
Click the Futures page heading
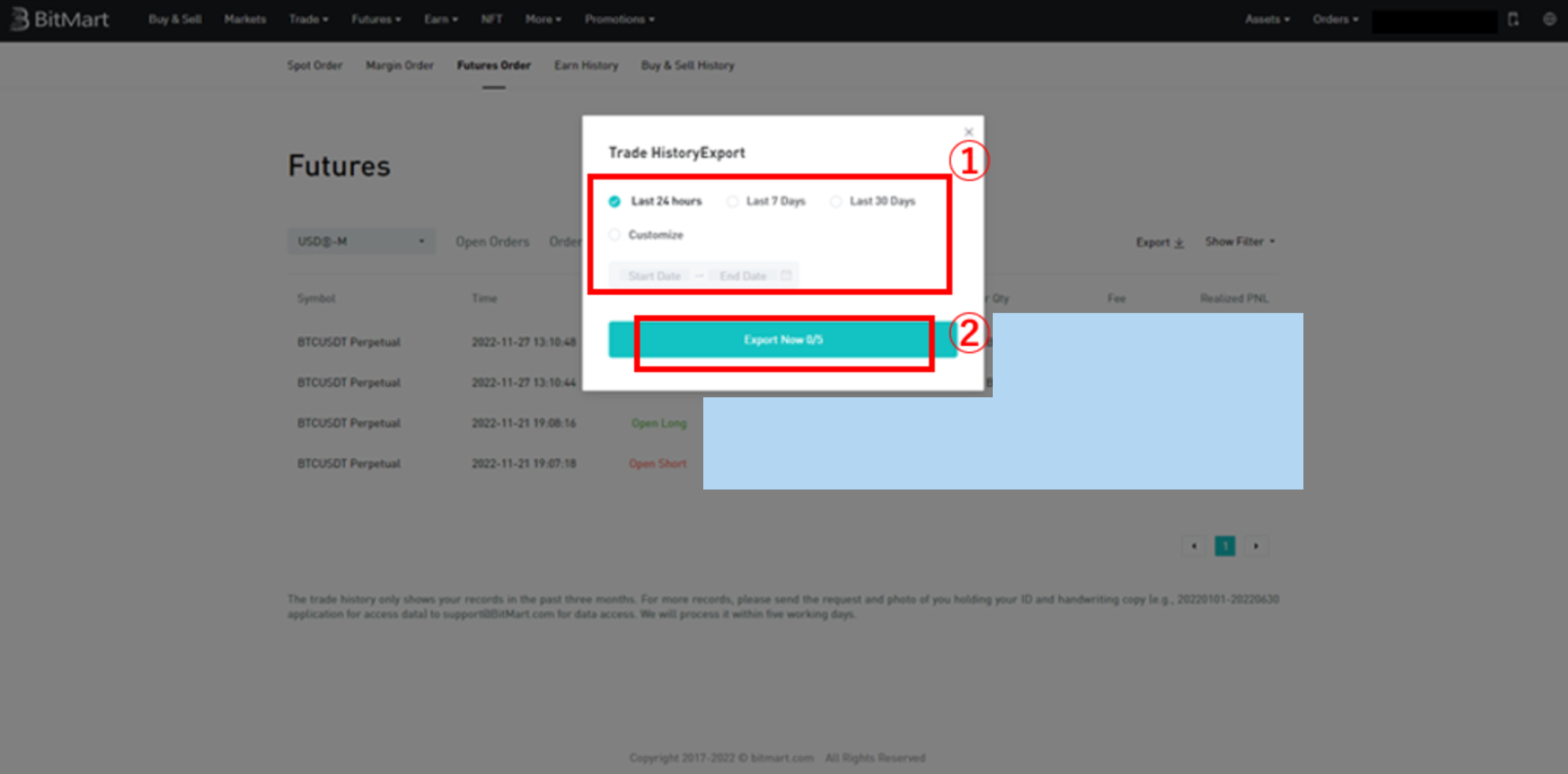point(339,166)
